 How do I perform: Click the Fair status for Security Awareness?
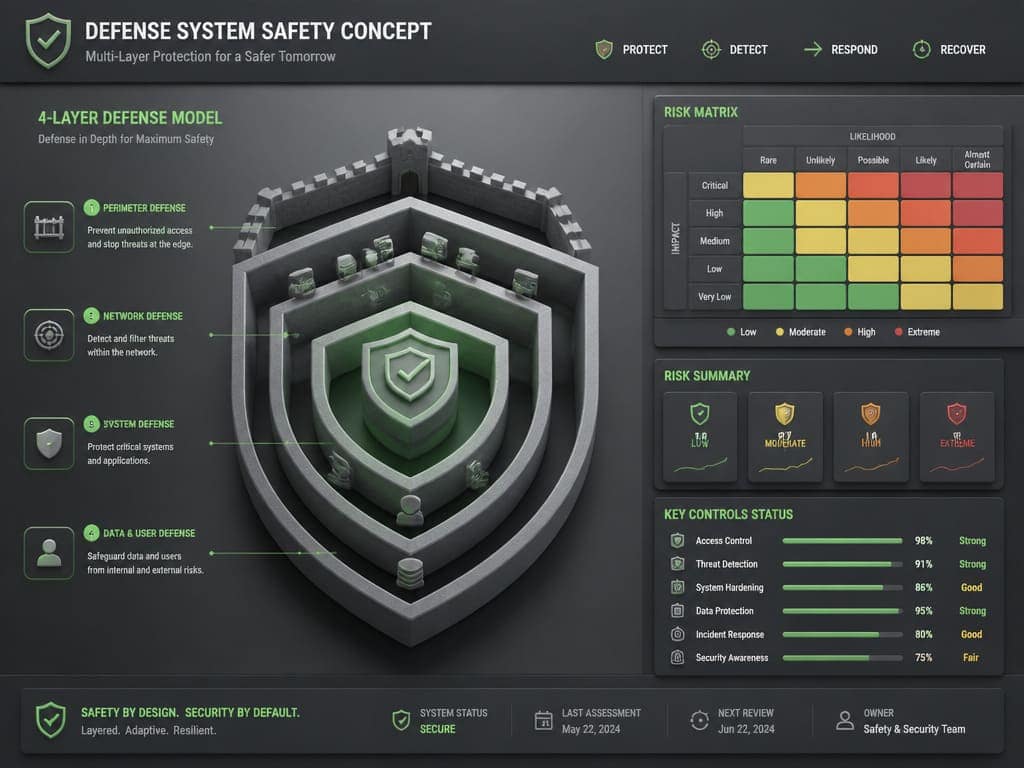(x=971, y=658)
